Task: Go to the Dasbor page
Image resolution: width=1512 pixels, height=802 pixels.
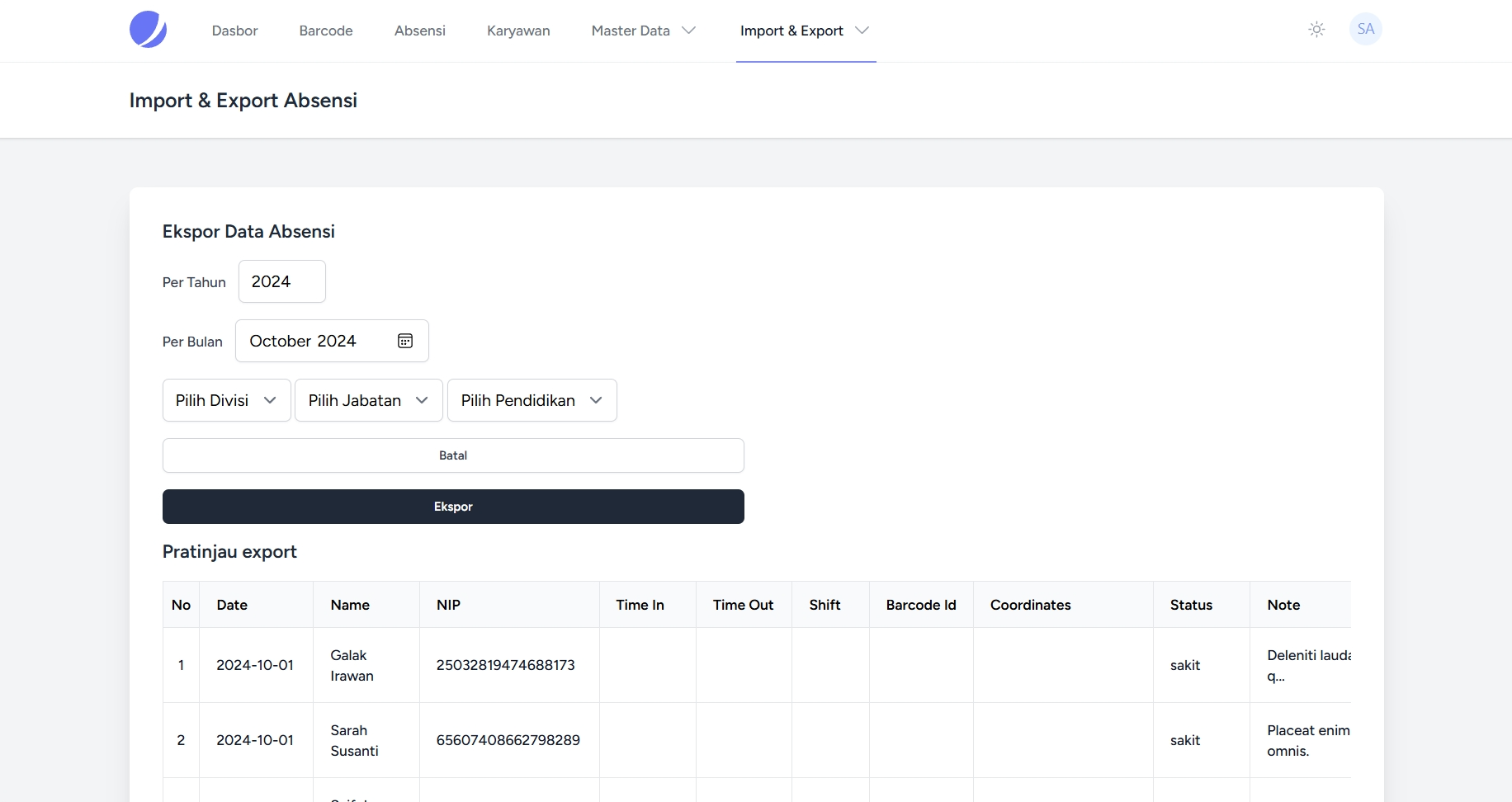Action: (x=234, y=31)
